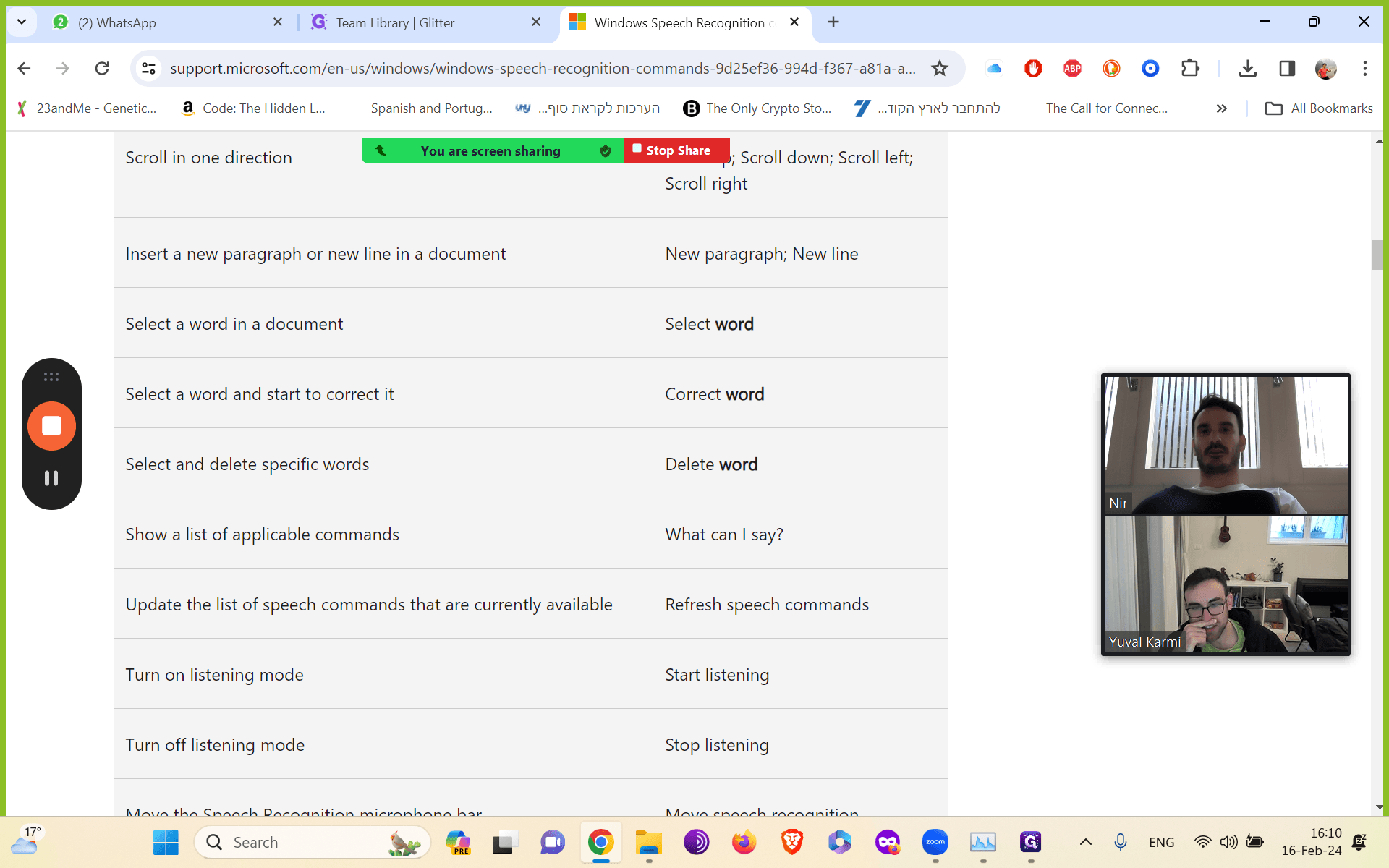Viewport: 1389px width, 868px height.
Task: Click the address bar URL
Action: [x=543, y=68]
